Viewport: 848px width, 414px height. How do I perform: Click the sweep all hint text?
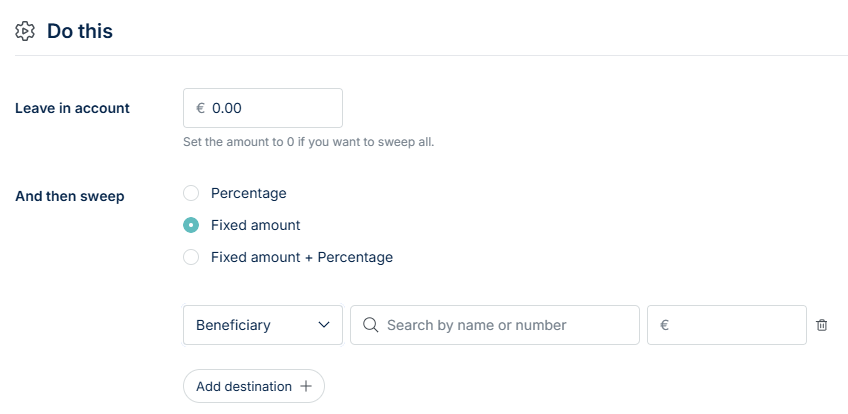[x=308, y=142]
